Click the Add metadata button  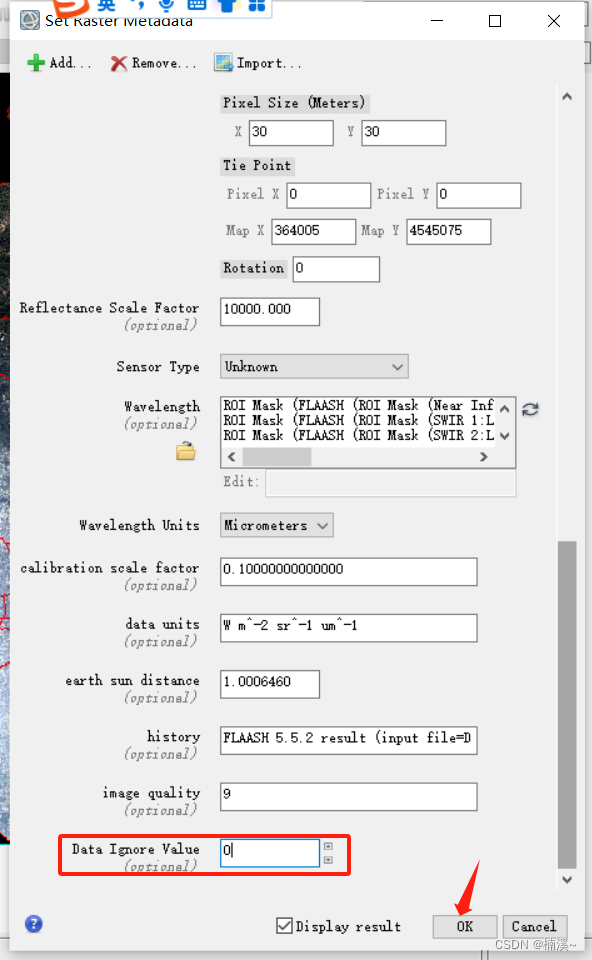[x=59, y=62]
